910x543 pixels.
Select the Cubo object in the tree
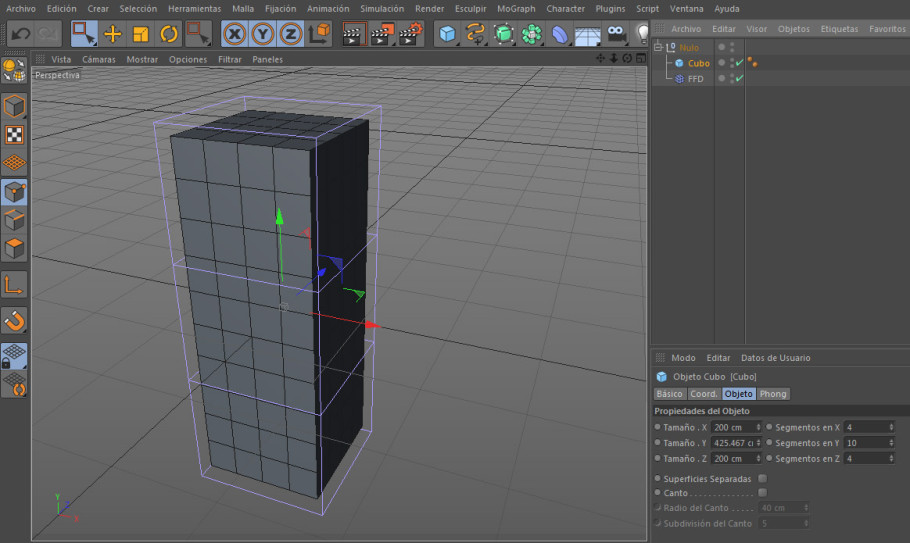coord(699,63)
